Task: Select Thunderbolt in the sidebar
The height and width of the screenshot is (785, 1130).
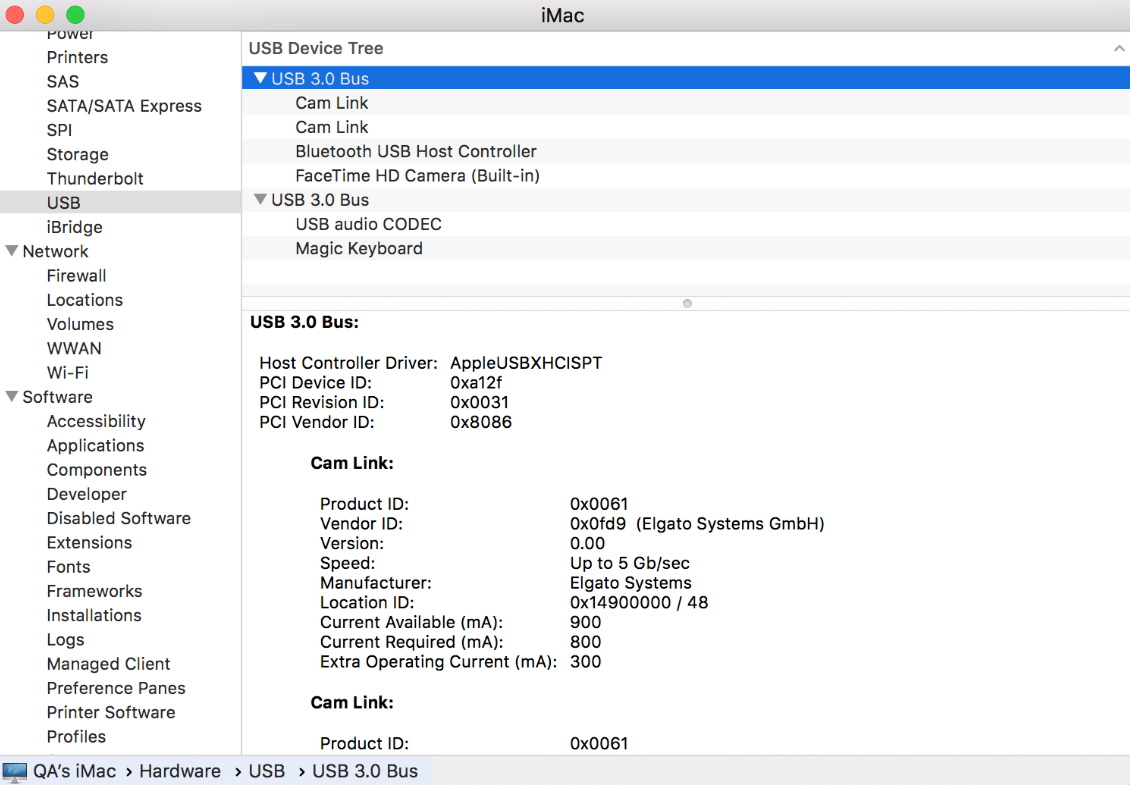Action: point(94,179)
